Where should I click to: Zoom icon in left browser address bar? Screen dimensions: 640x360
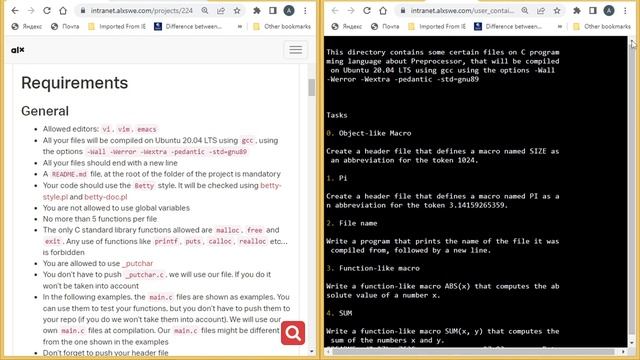click(205, 11)
